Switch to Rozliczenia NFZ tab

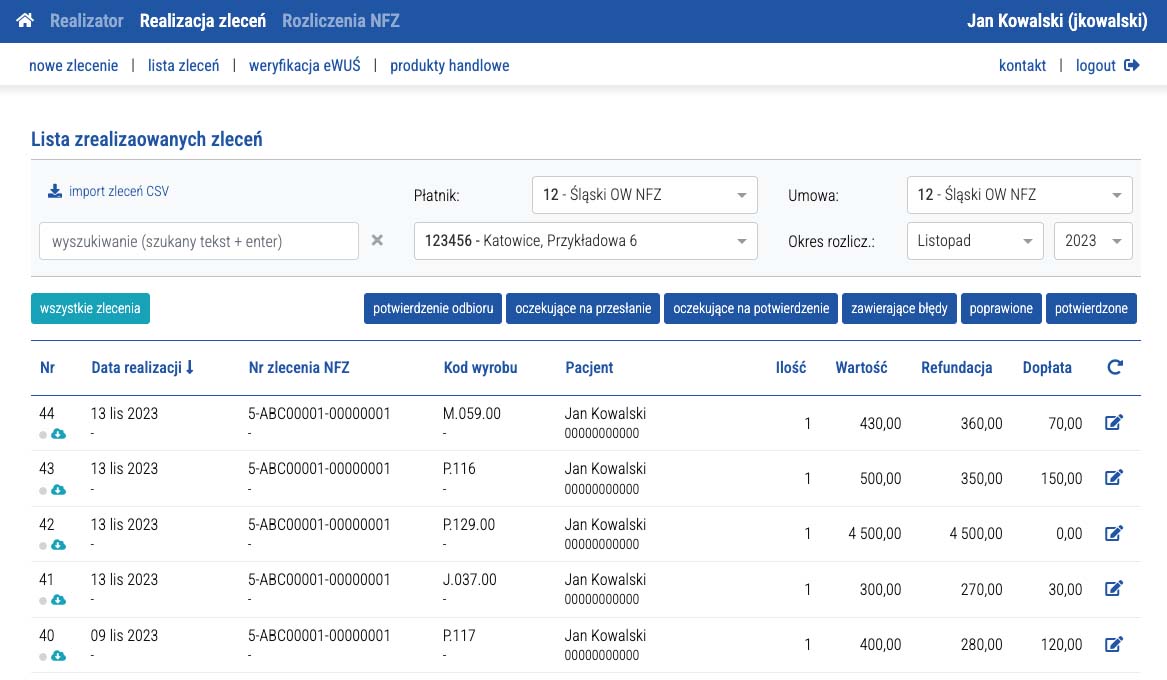(x=341, y=20)
